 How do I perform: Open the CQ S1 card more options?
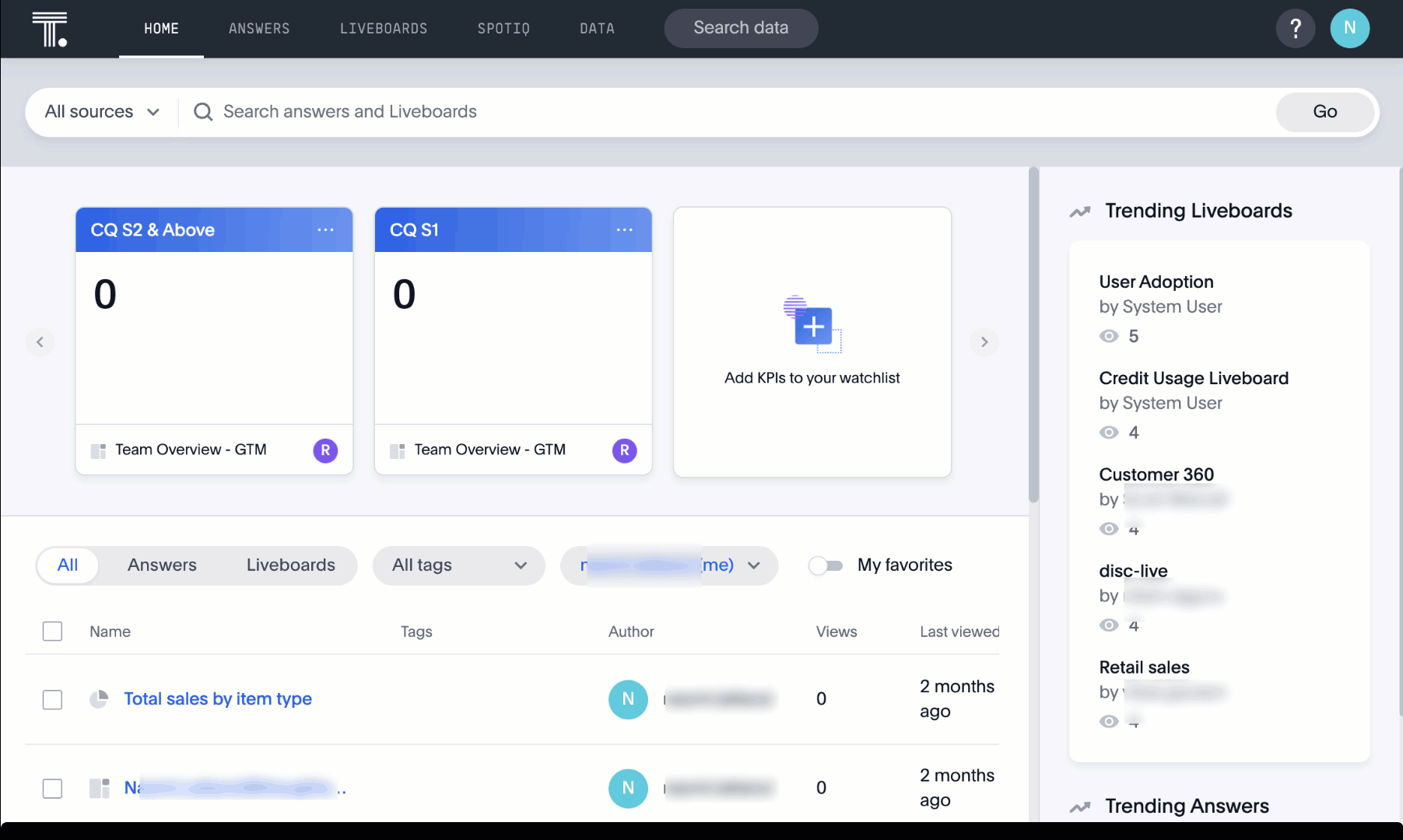(x=624, y=230)
